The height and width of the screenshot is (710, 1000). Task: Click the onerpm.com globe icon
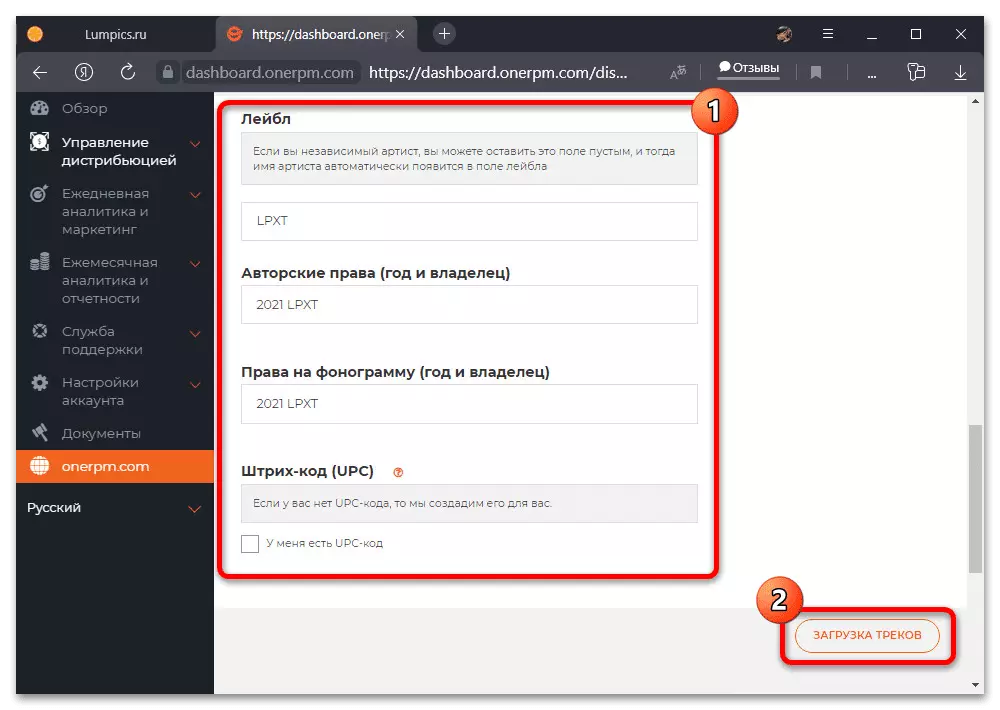click(40, 466)
